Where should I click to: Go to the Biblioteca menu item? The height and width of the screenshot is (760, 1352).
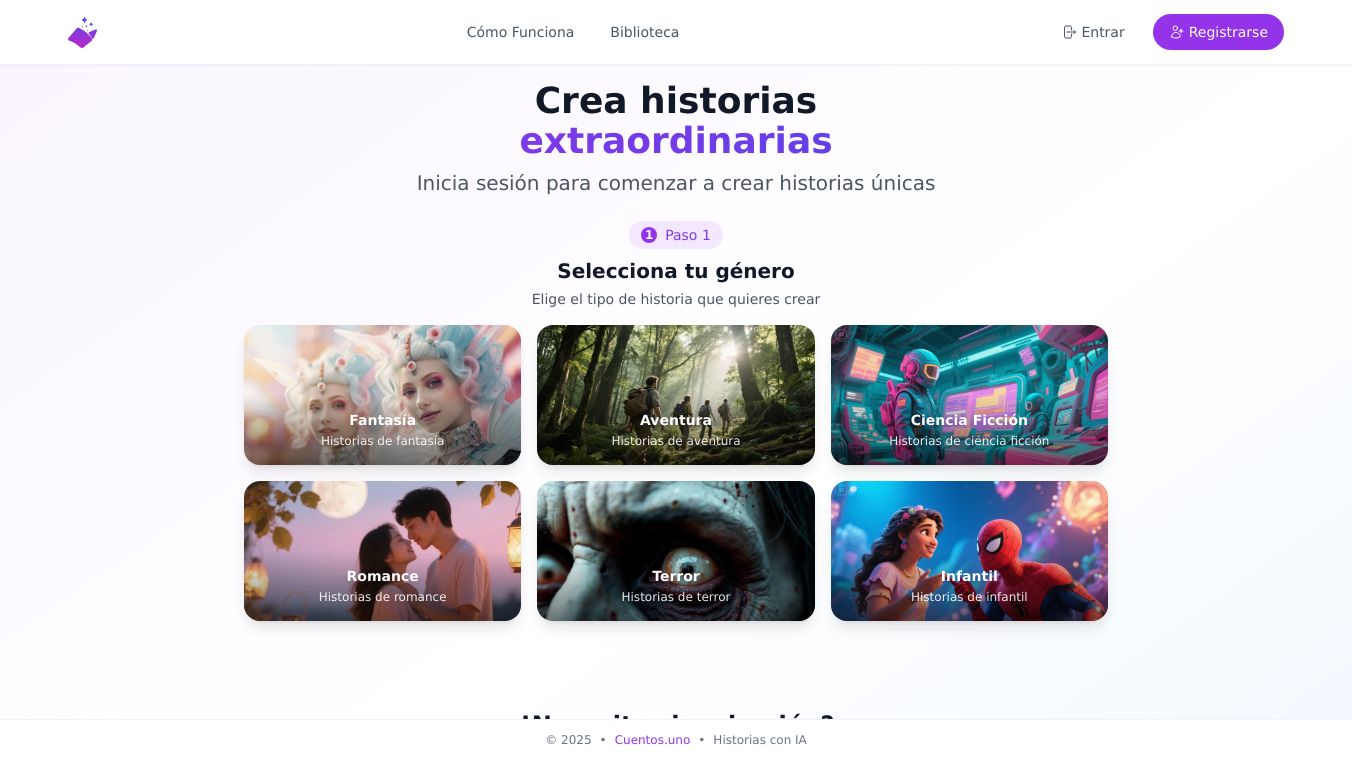point(644,32)
